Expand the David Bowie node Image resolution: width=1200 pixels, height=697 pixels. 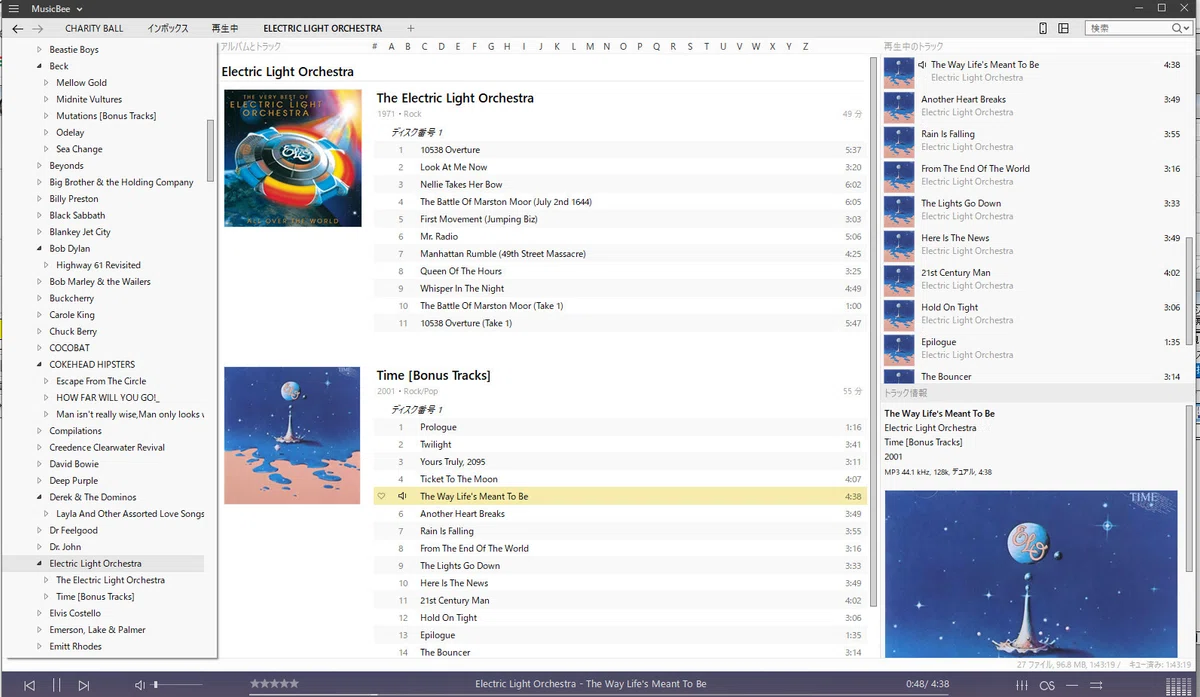[x=39, y=464]
